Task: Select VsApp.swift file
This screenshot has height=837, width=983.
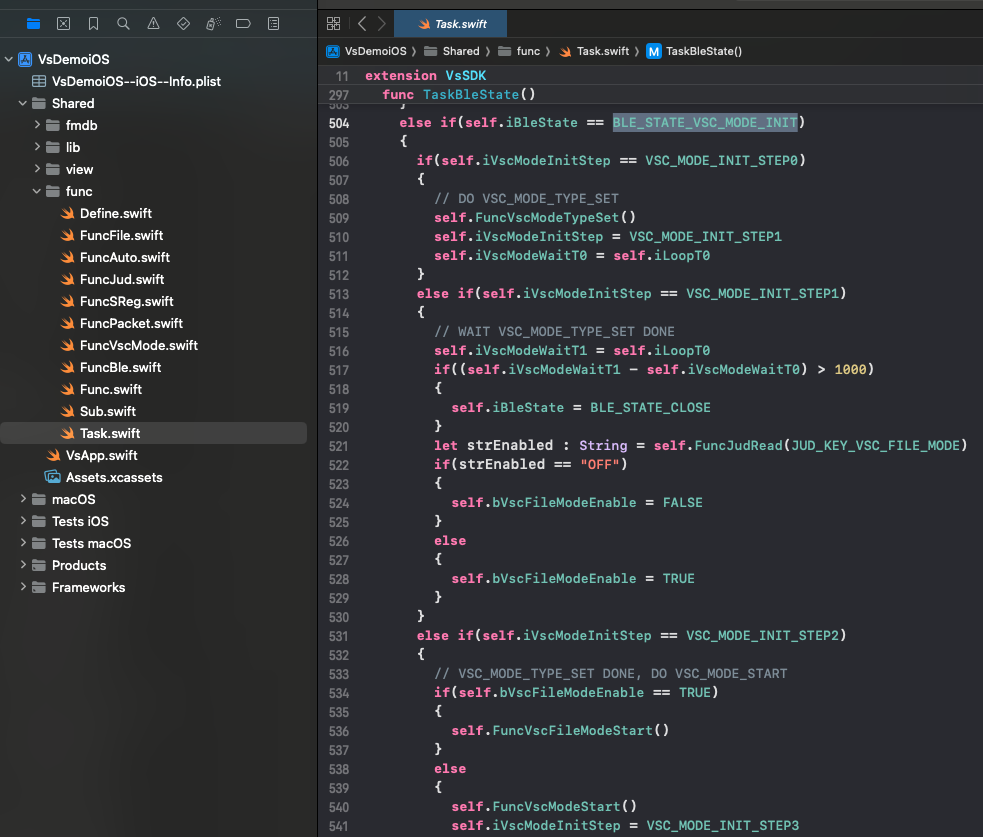Action: (101, 455)
